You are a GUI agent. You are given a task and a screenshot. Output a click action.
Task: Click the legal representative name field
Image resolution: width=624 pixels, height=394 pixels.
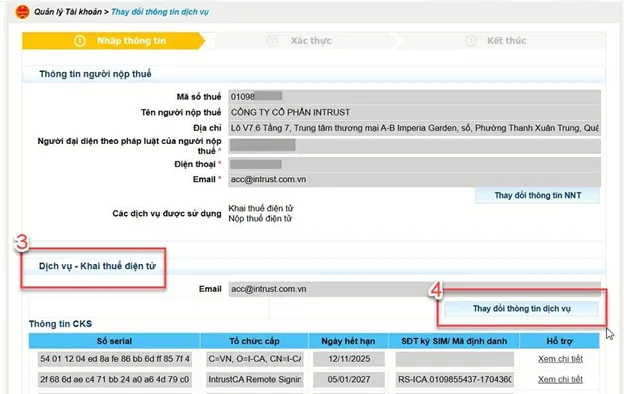(x=414, y=146)
